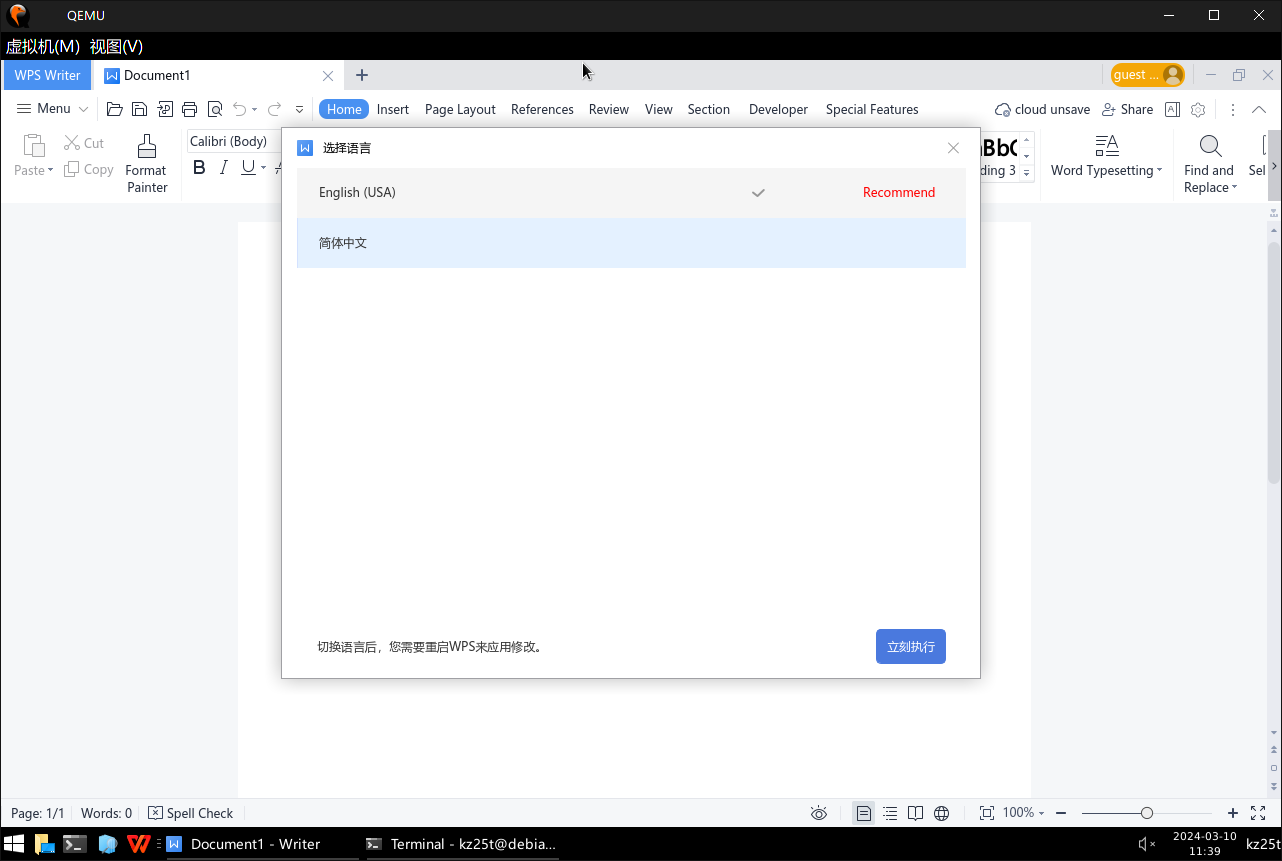Select the Home ribbon tab
1282x861 pixels.
(x=344, y=109)
